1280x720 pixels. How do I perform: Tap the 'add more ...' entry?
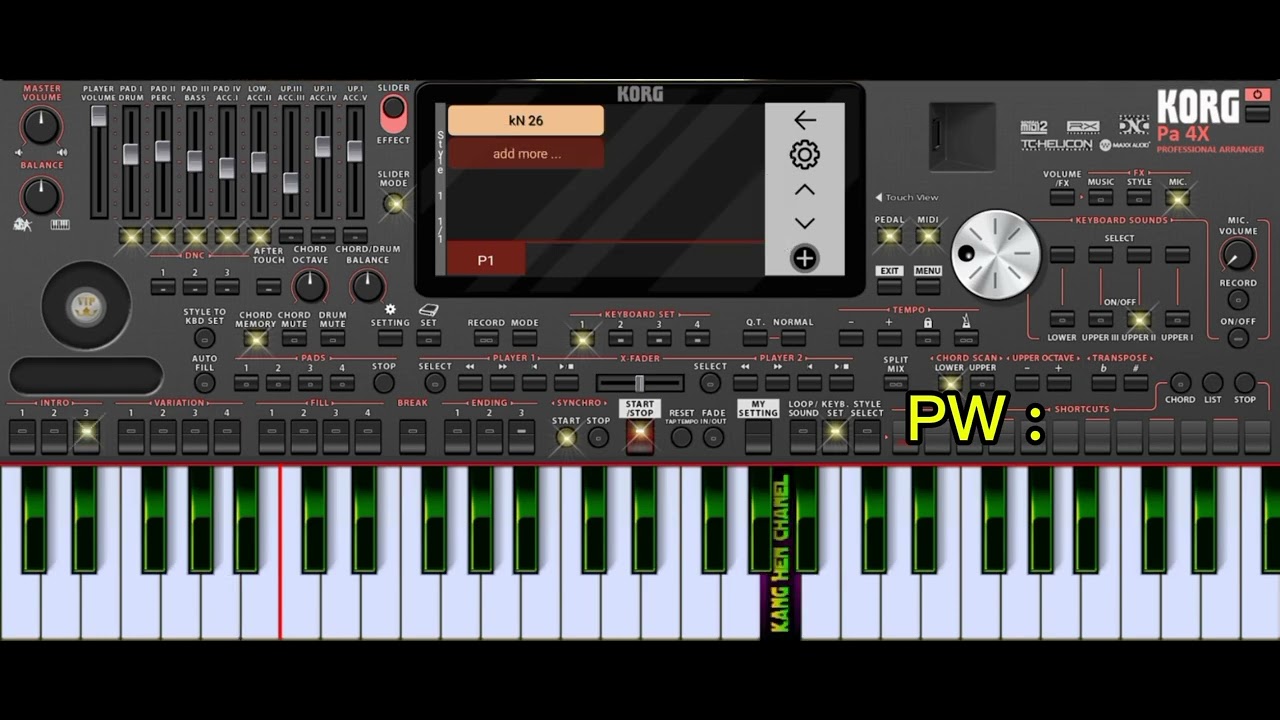[x=526, y=154]
